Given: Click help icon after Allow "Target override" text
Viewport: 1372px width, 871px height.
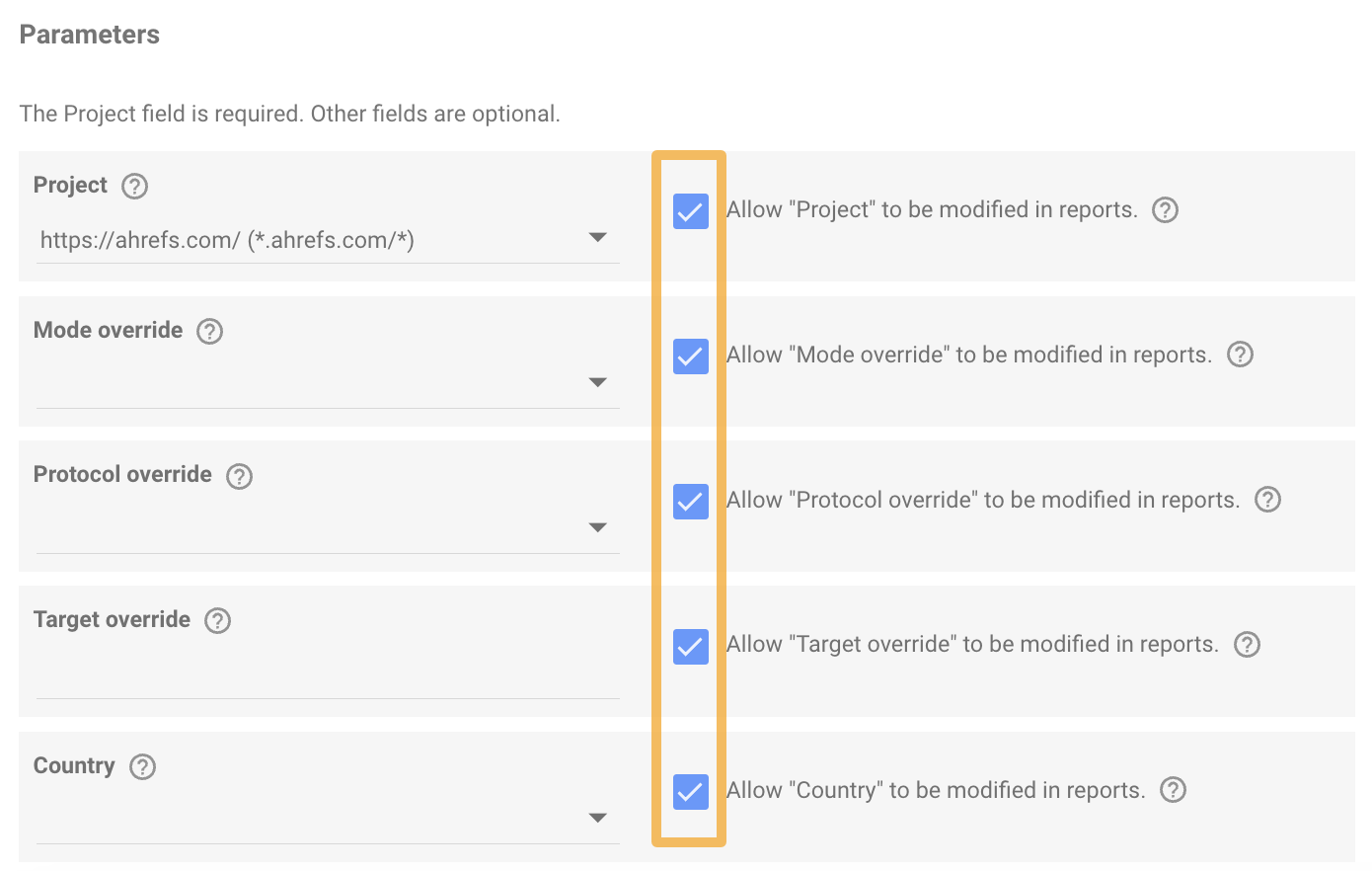Looking at the screenshot, I should pyautogui.click(x=1248, y=645).
